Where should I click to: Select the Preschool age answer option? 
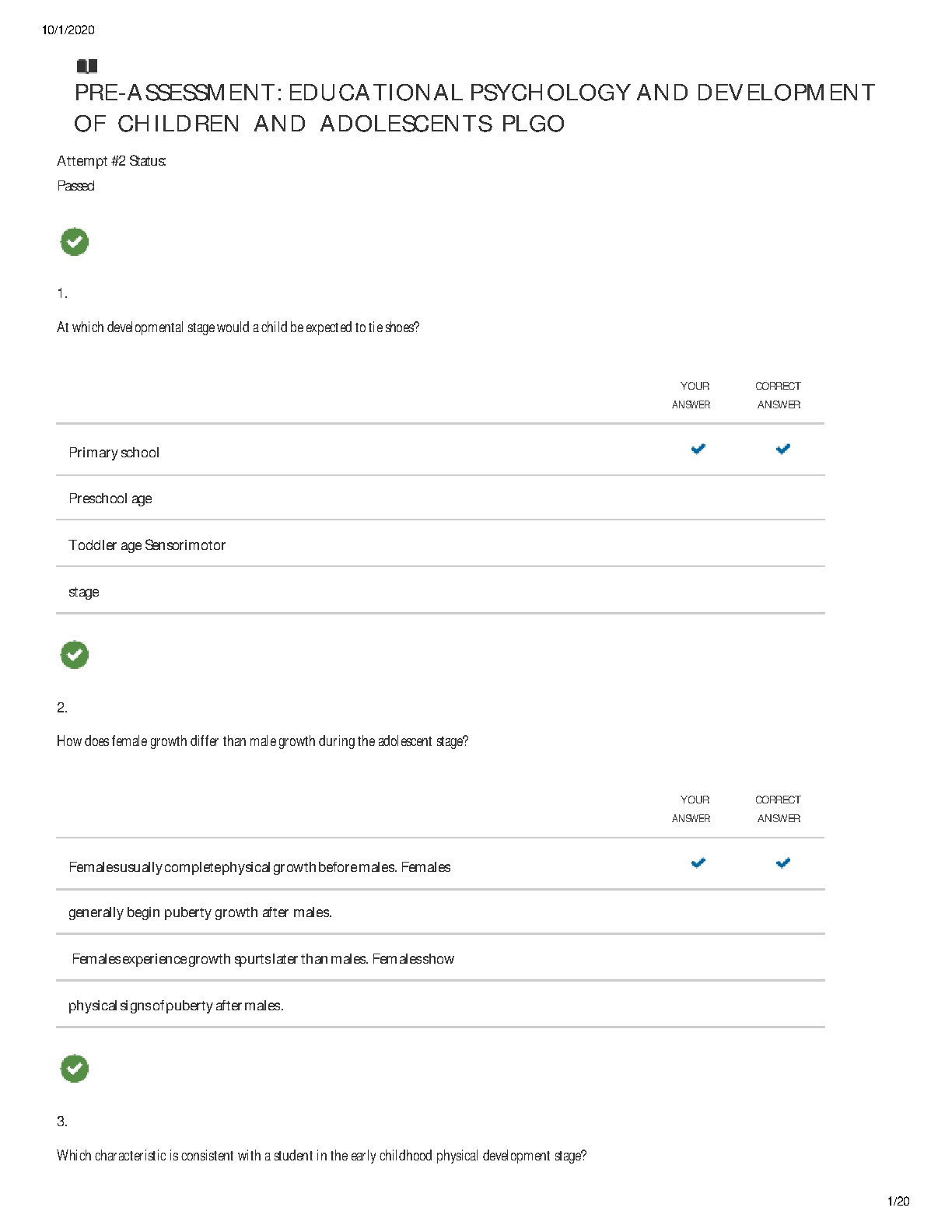click(110, 499)
